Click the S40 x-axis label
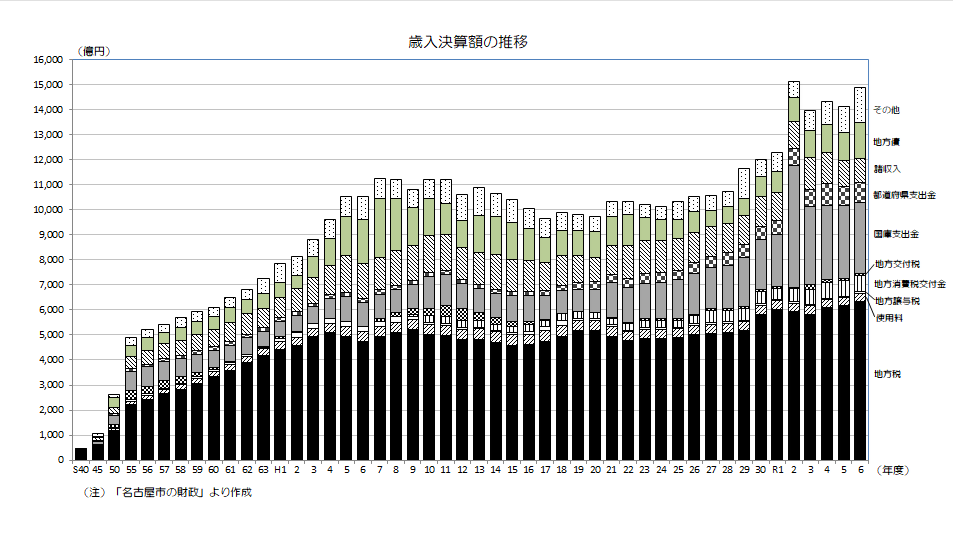 coord(81,469)
